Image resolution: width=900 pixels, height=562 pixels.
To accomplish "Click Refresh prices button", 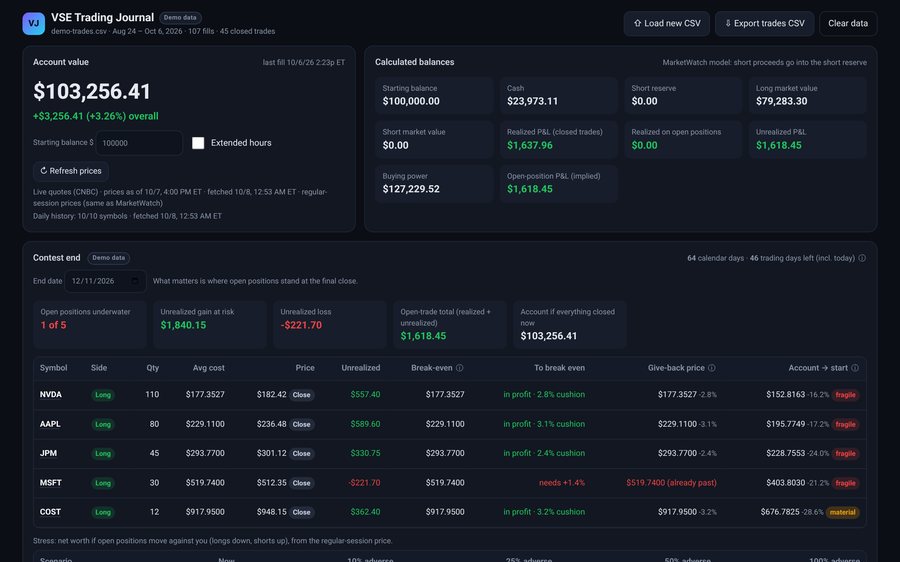I will click(71, 171).
